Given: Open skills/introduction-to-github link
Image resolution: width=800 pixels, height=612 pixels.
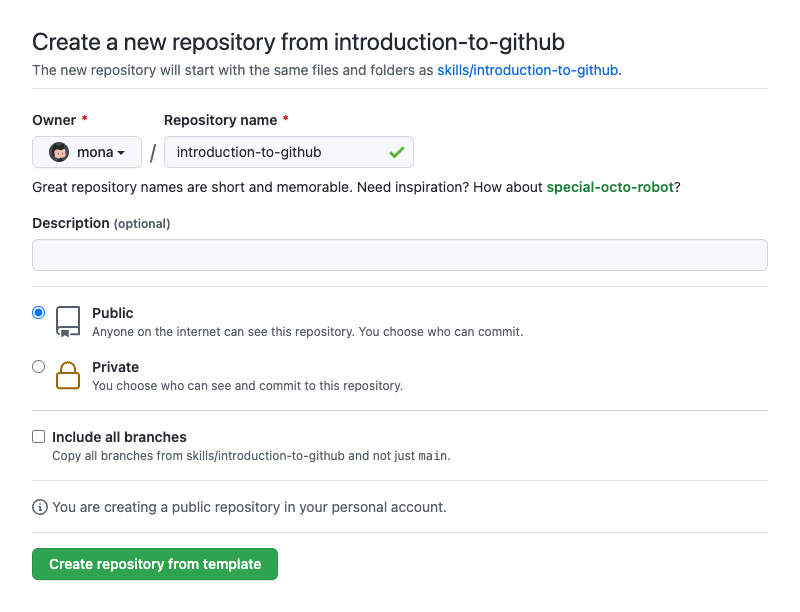Looking at the screenshot, I should 528,70.
